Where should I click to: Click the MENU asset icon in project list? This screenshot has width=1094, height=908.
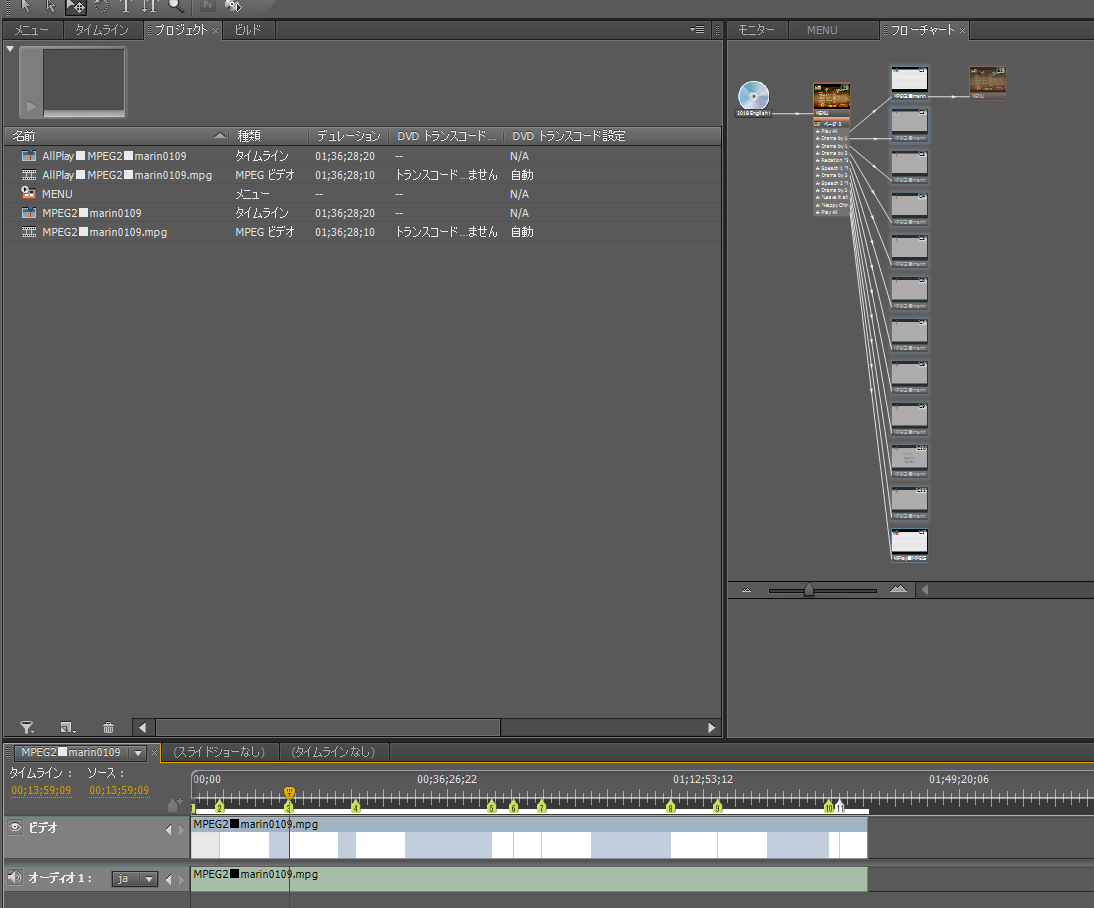[x=29, y=193]
